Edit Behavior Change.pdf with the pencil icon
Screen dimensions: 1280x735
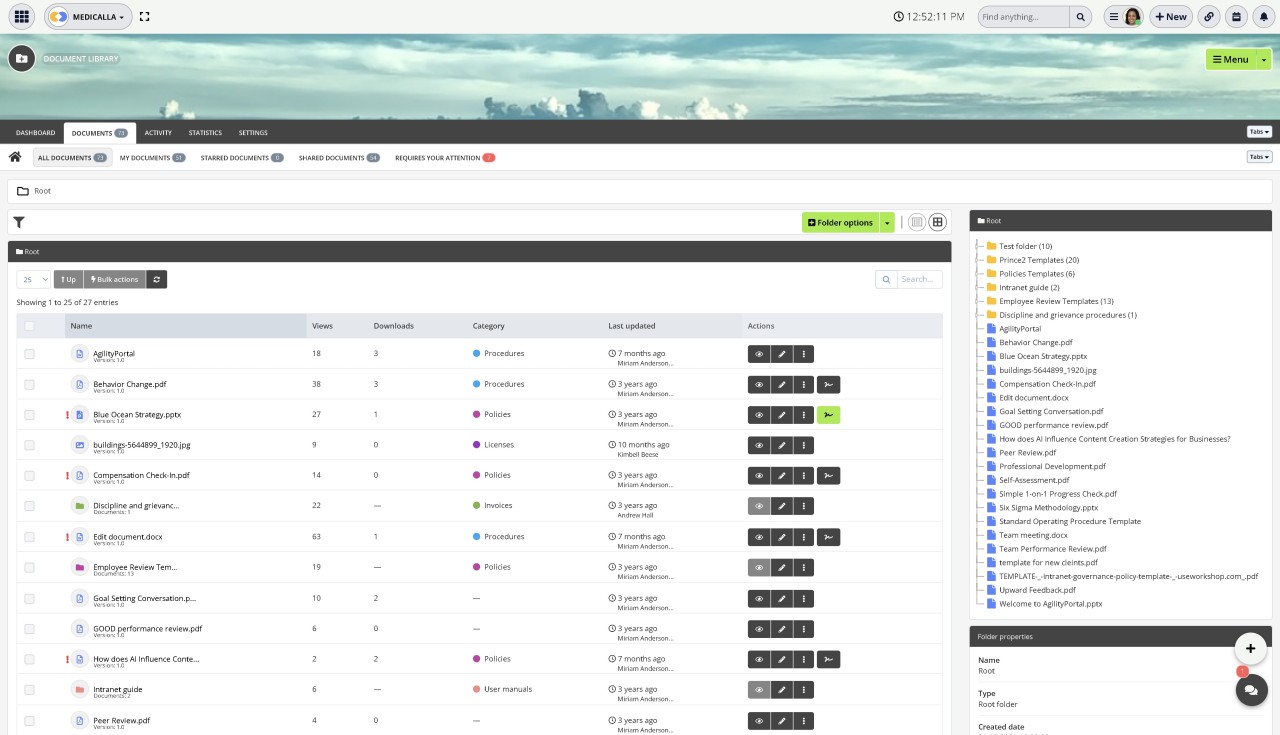[x=781, y=384]
